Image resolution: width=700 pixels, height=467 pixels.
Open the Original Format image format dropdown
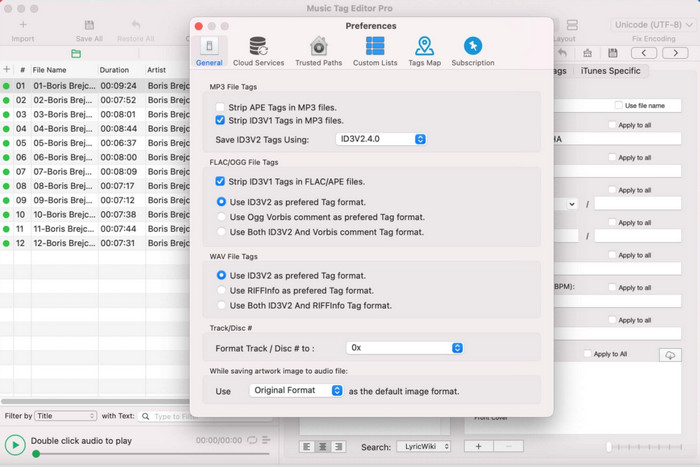296,391
